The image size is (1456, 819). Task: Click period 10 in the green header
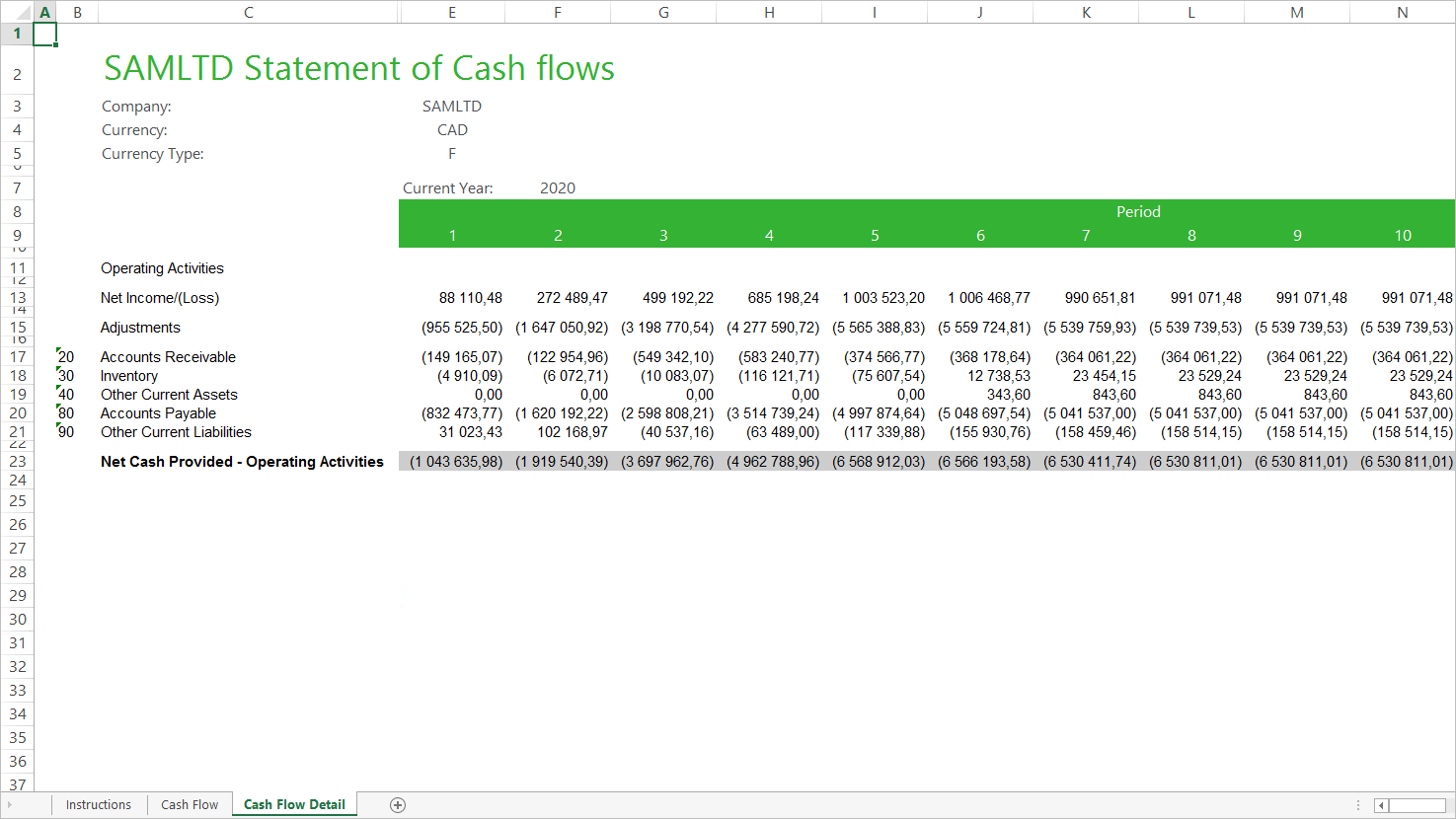click(x=1403, y=236)
